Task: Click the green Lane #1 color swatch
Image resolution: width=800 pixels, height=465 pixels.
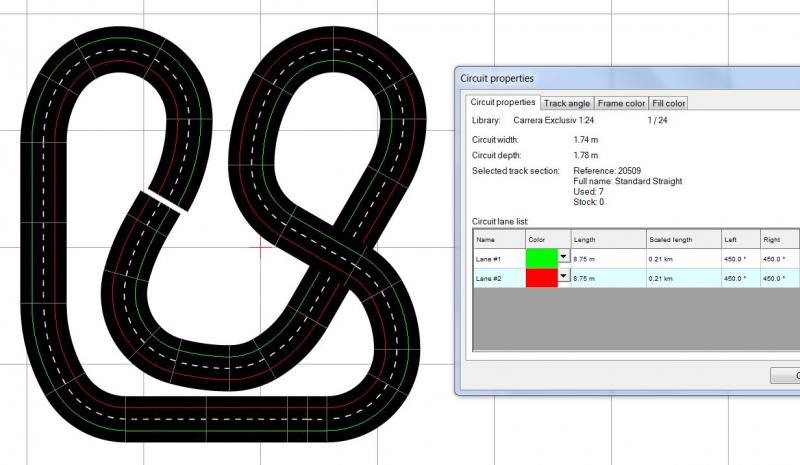Action: (541, 258)
